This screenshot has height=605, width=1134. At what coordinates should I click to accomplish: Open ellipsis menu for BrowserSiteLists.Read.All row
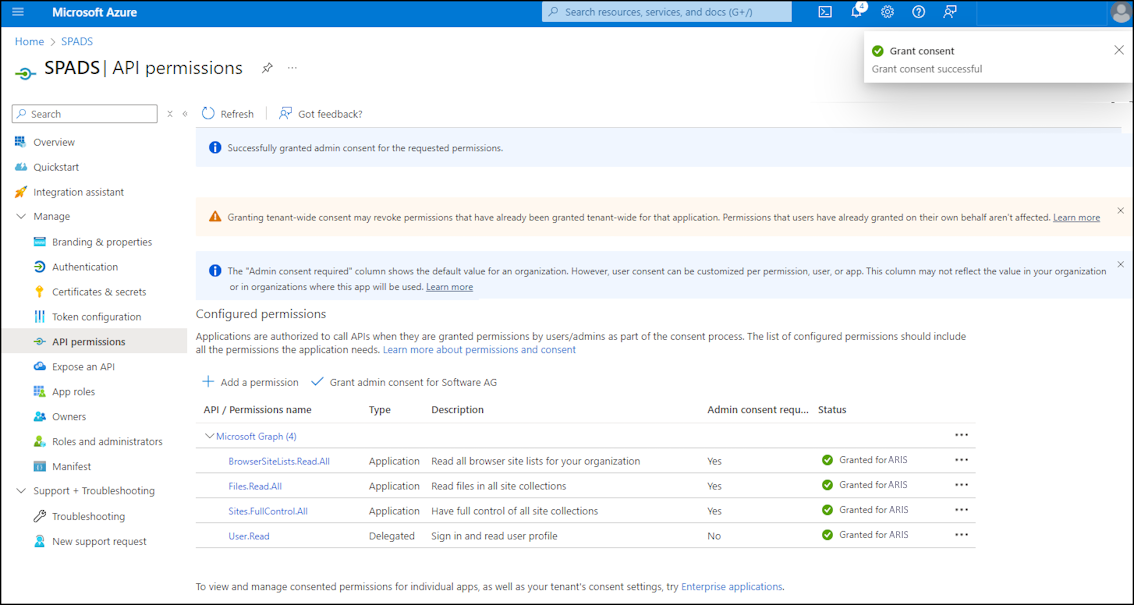click(x=961, y=460)
